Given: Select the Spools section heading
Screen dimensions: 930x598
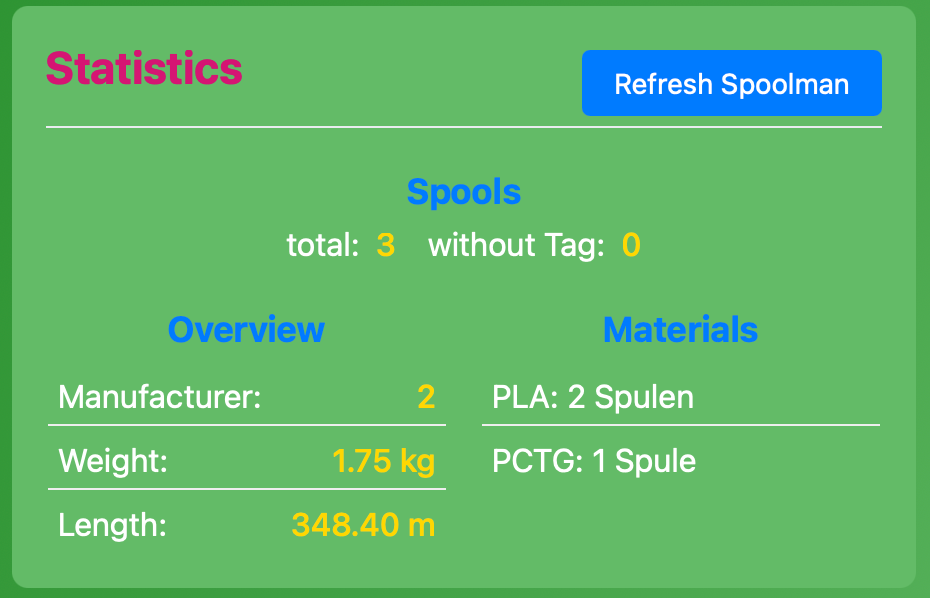Looking at the screenshot, I should pyautogui.click(x=464, y=192).
